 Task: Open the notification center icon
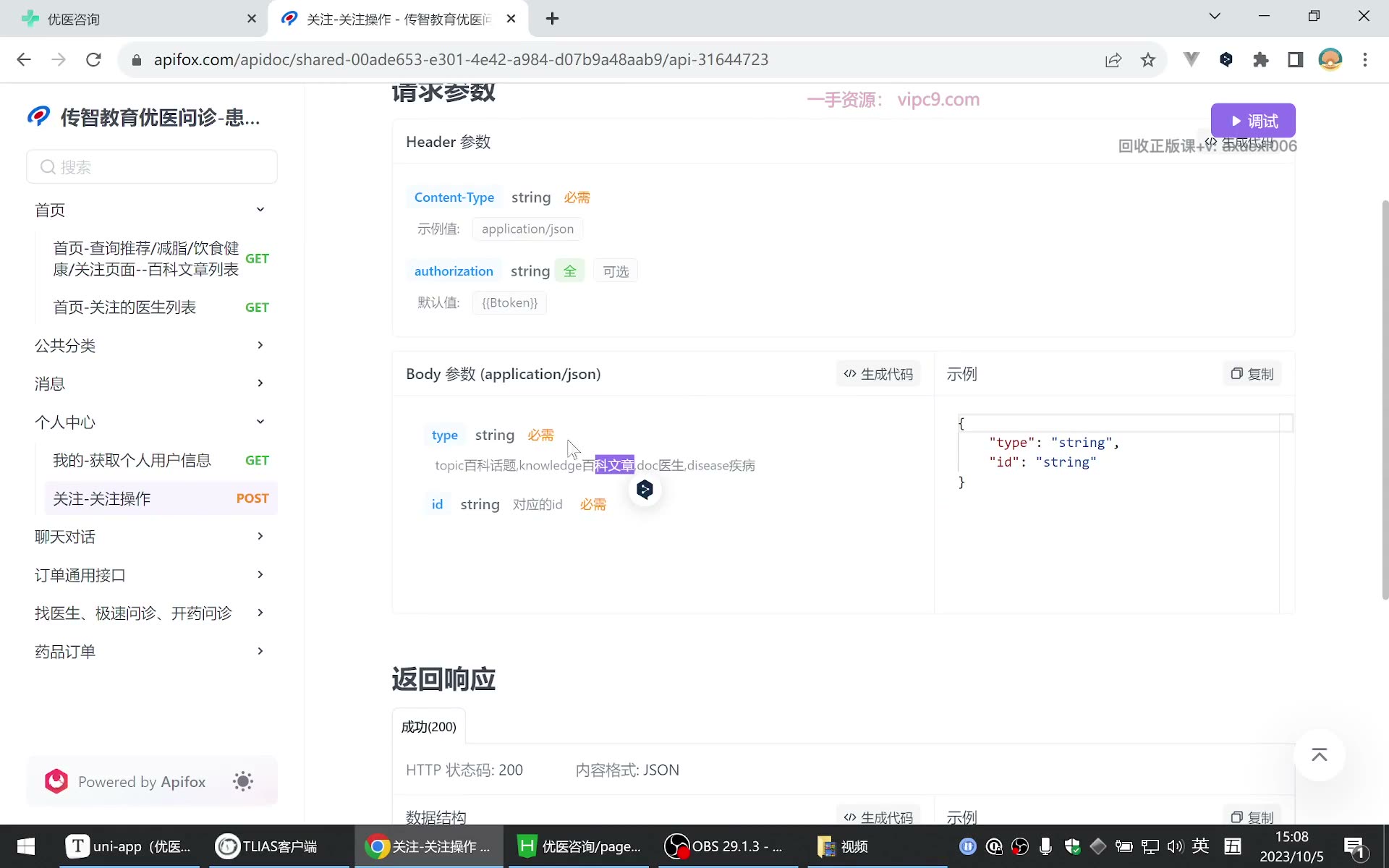click(1354, 846)
